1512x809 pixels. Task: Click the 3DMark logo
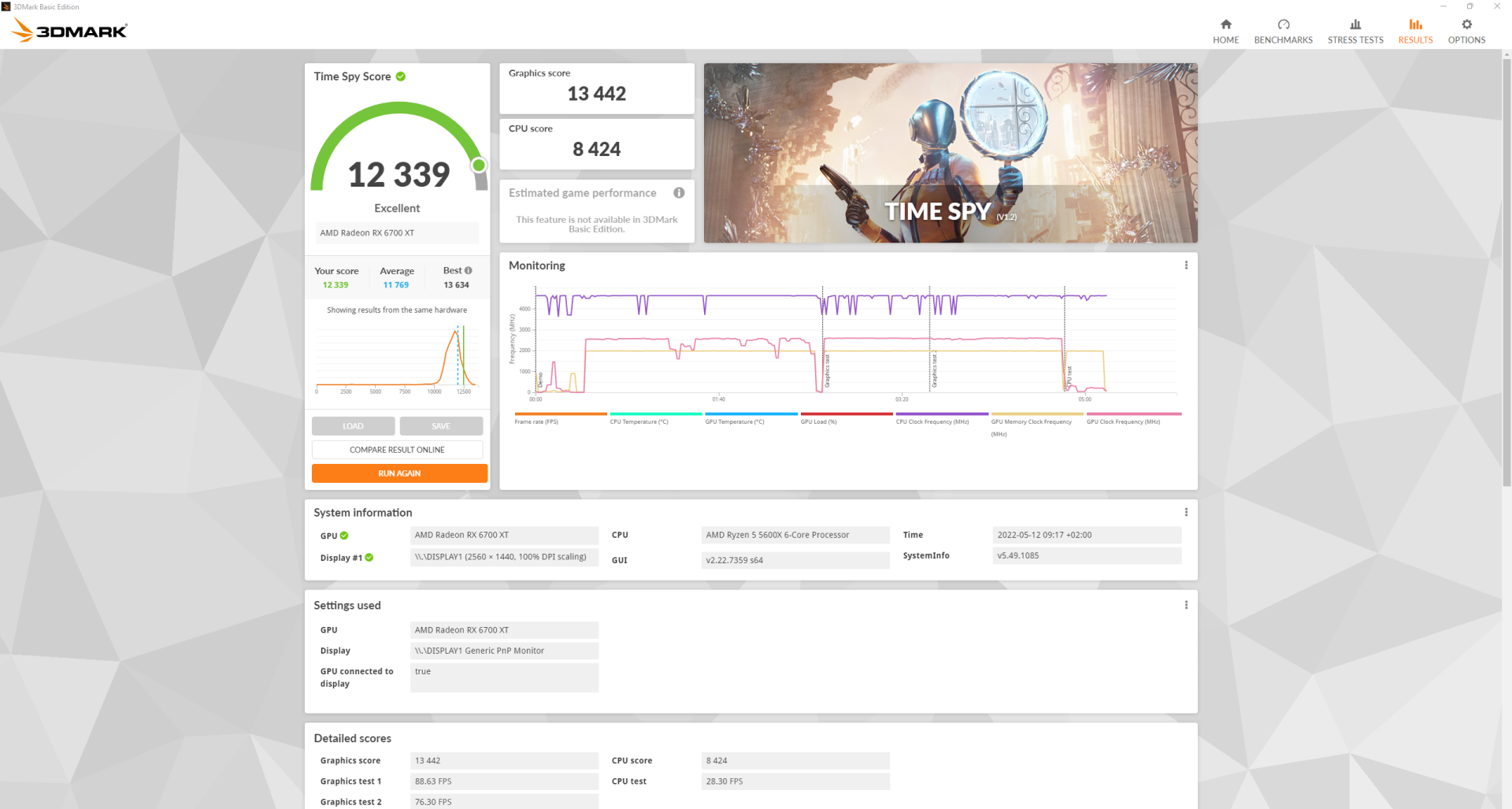pyautogui.click(x=69, y=30)
